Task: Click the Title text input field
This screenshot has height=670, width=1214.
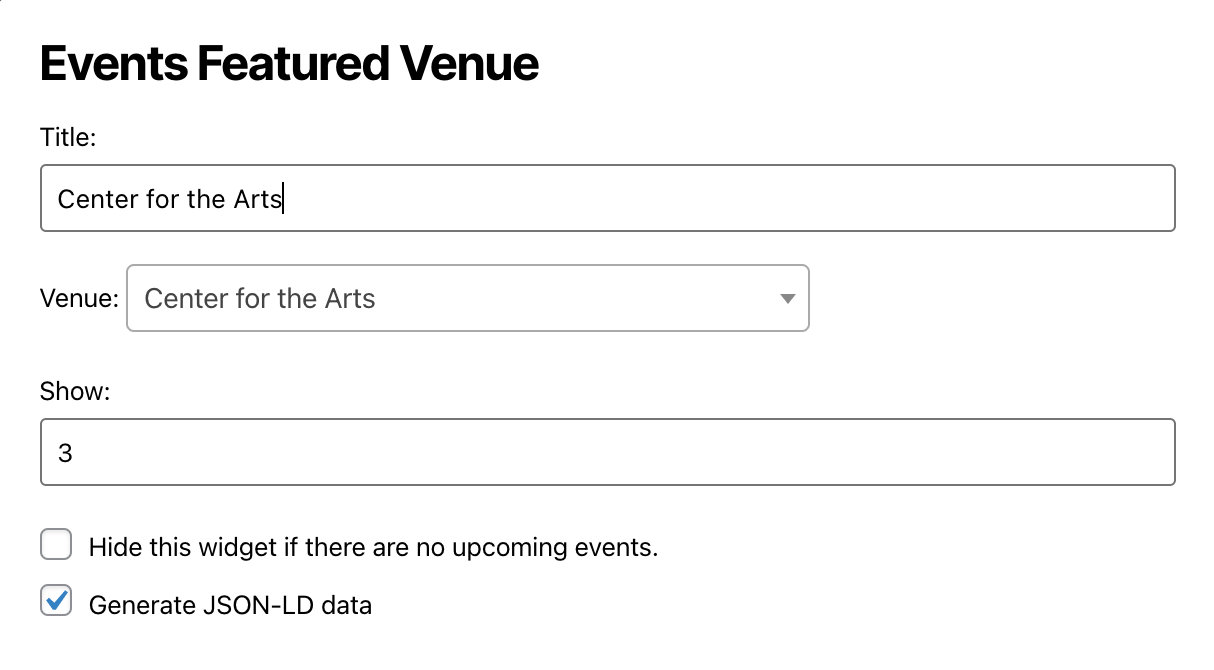Action: pyautogui.click(x=607, y=198)
